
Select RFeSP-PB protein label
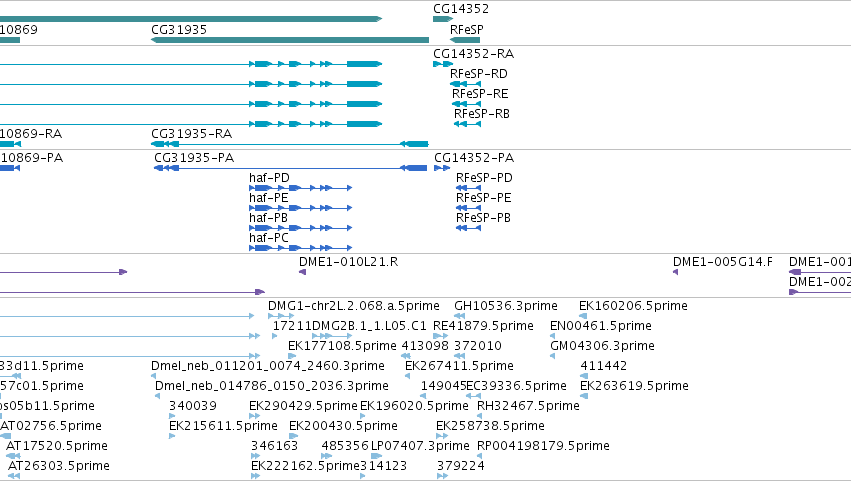coord(483,218)
